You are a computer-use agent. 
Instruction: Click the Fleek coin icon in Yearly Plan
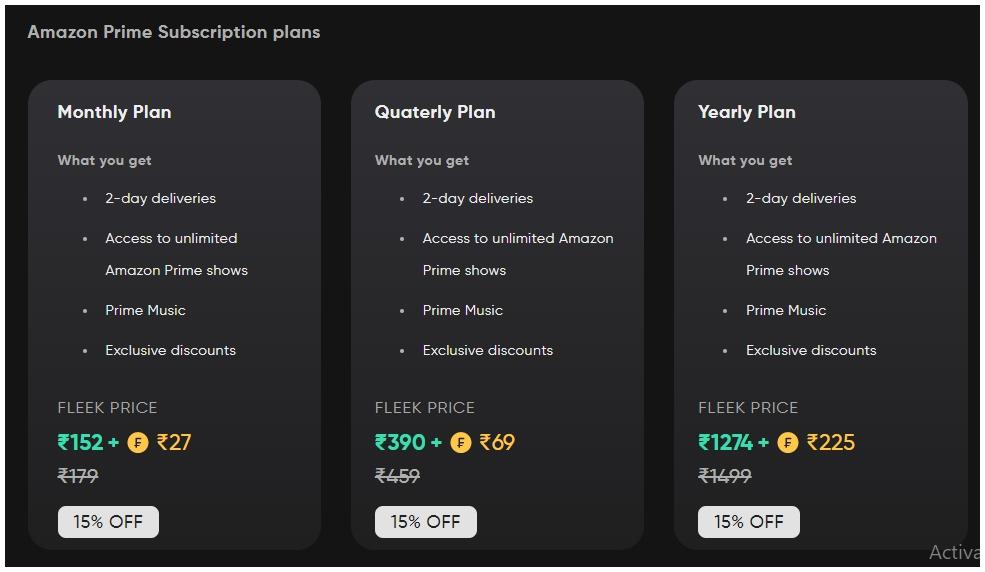pyautogui.click(x=787, y=443)
